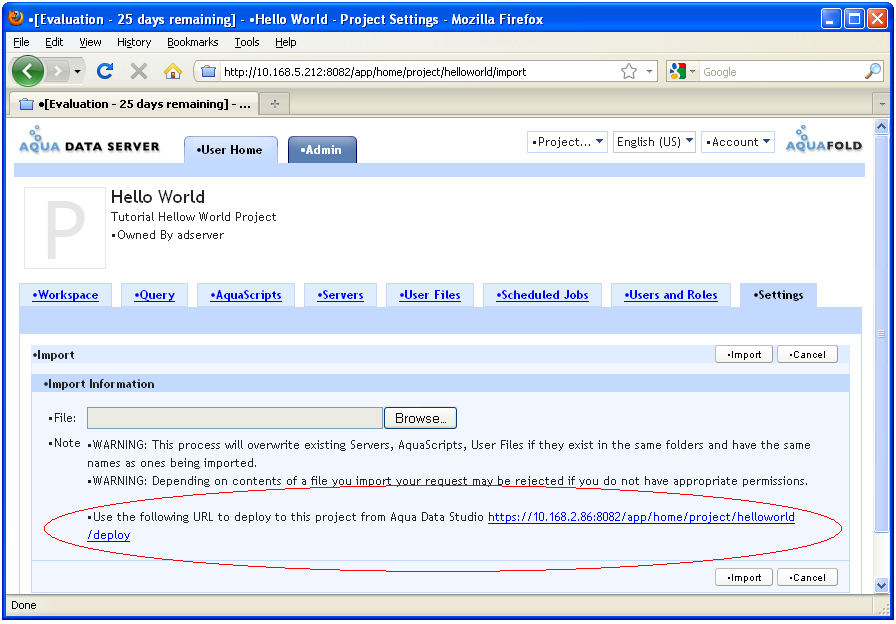
Task: Switch to the Admin tab
Action: [x=322, y=150]
